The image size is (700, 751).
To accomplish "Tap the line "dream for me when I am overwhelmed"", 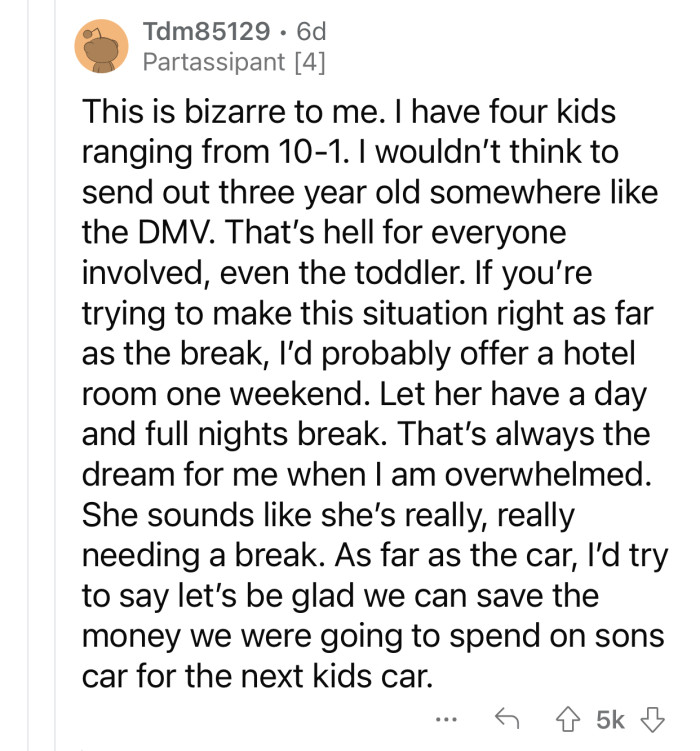I will [x=367, y=475].
